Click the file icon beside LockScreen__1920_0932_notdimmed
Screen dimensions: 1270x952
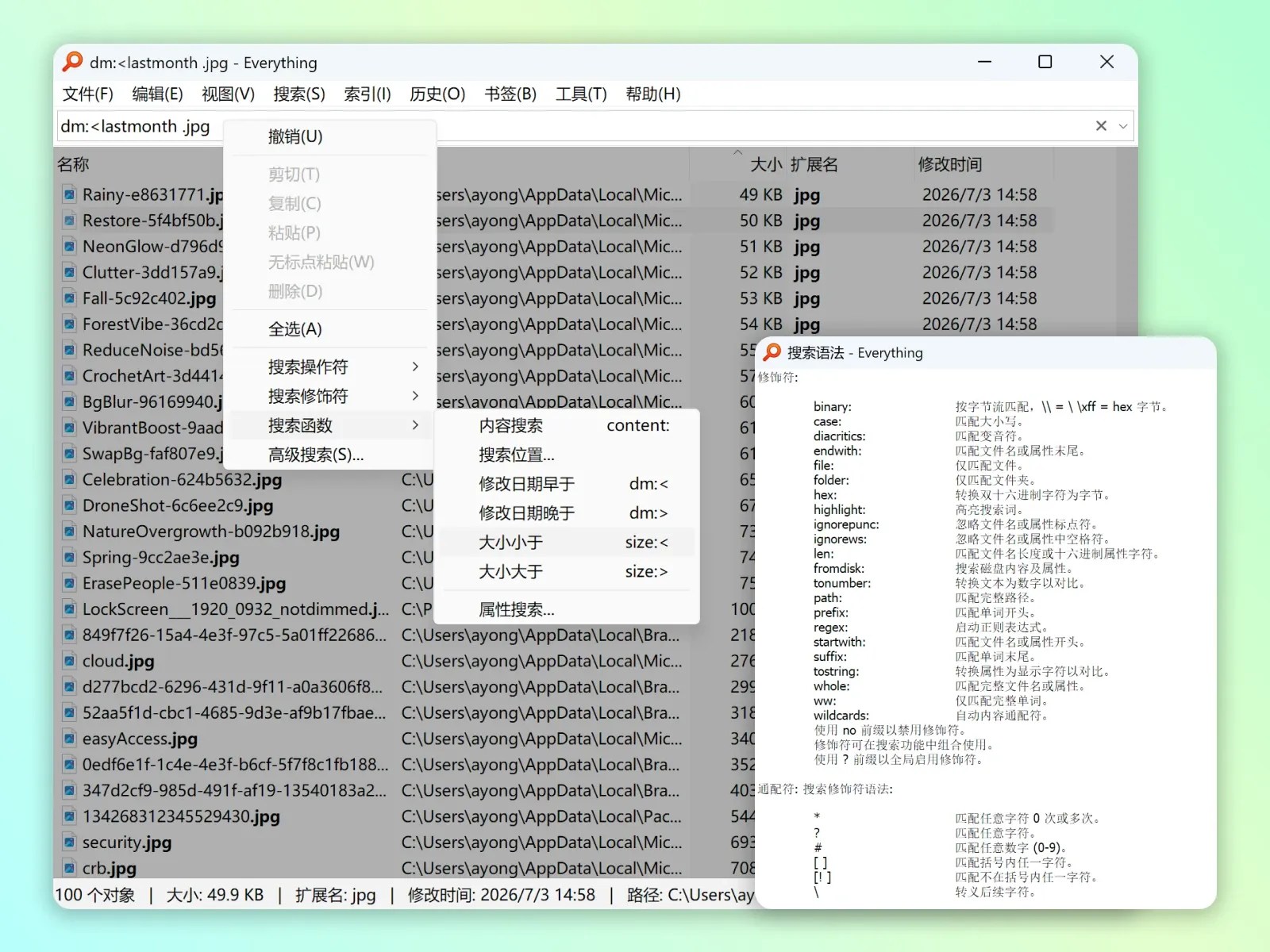click(70, 609)
